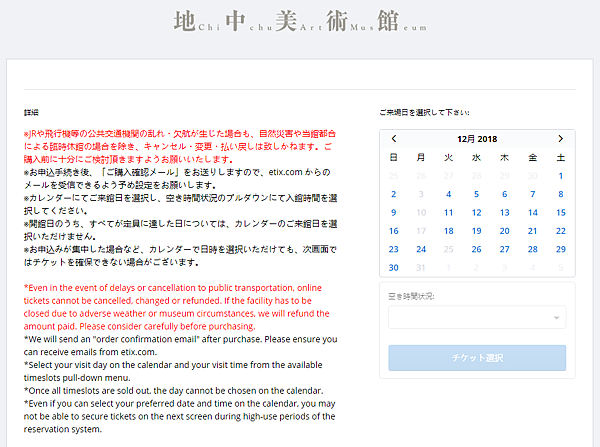Click the ご来館日を選択して下さい label

pos(424,113)
